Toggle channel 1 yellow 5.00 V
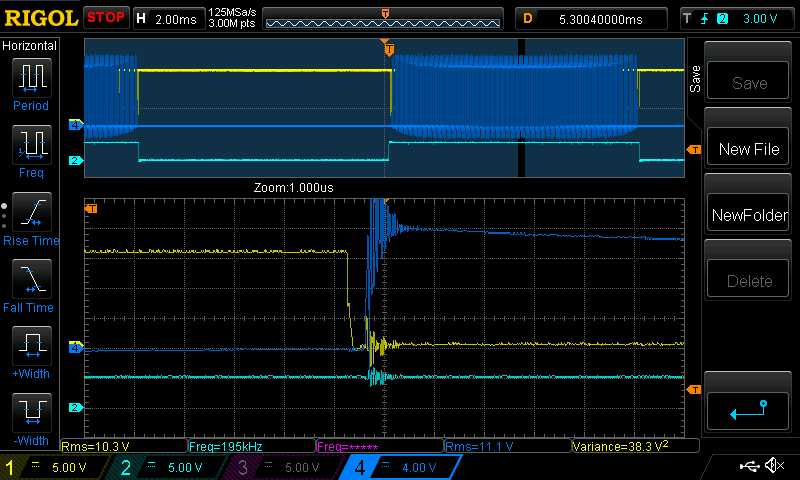This screenshot has height=480, width=800. pyautogui.click(x=52, y=467)
